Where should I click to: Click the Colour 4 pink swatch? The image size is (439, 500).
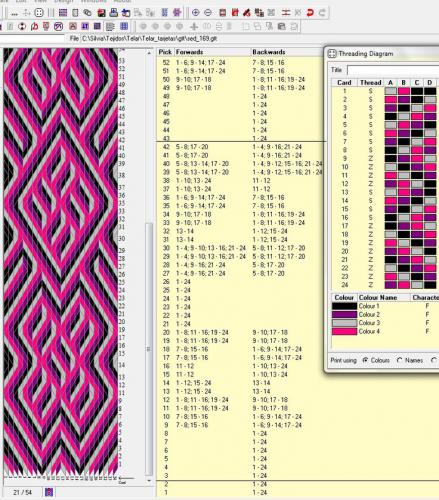point(344,331)
